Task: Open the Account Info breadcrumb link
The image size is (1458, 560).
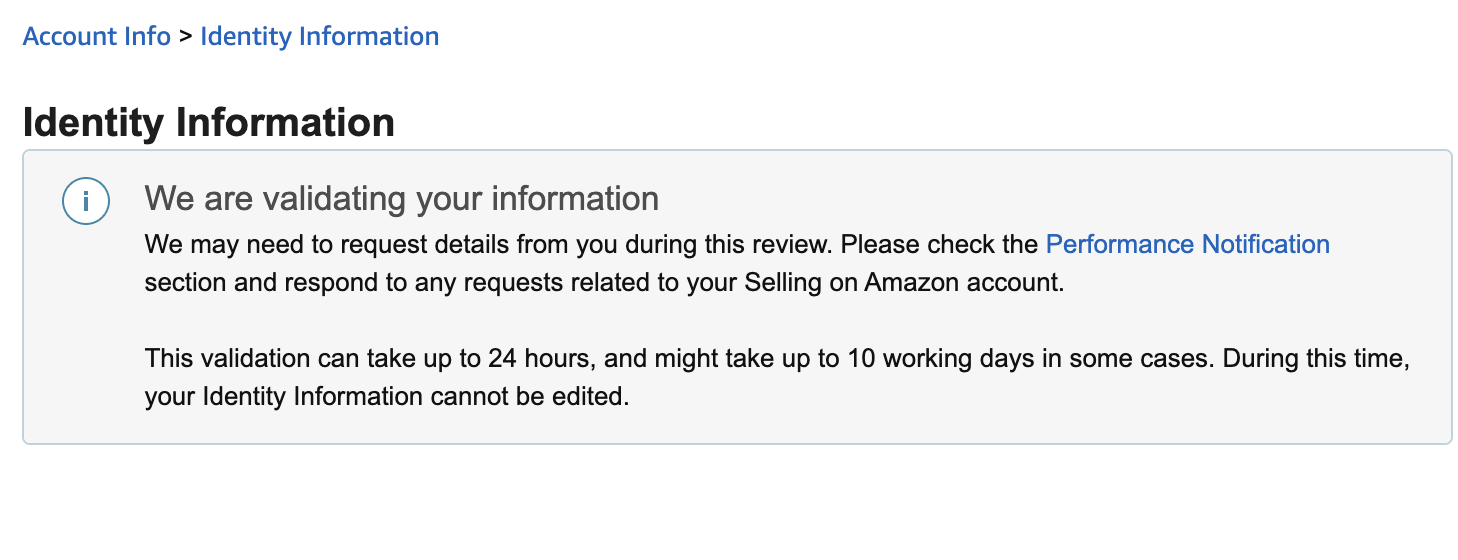Action: pos(97,37)
